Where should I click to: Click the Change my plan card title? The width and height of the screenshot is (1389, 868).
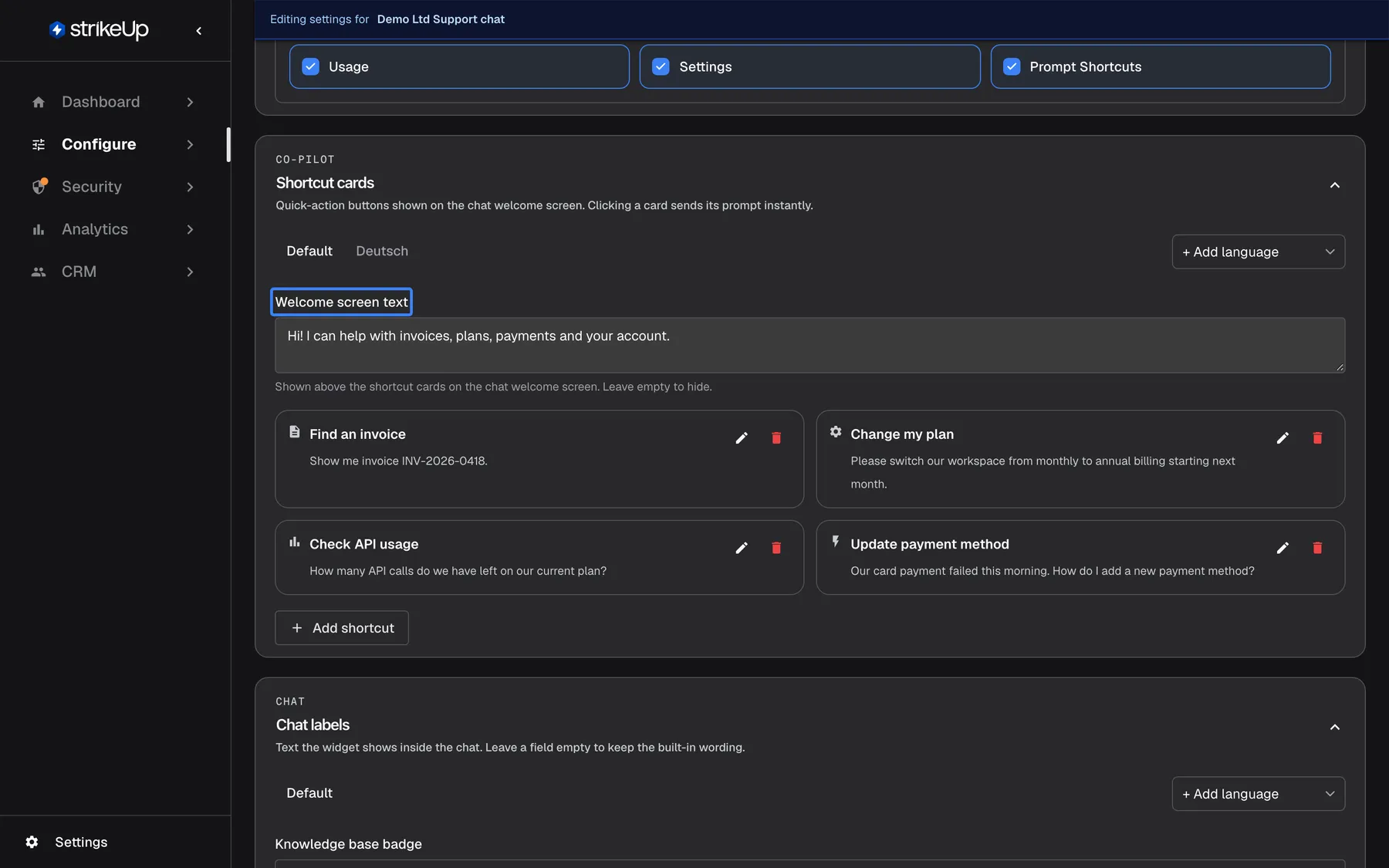[902, 434]
